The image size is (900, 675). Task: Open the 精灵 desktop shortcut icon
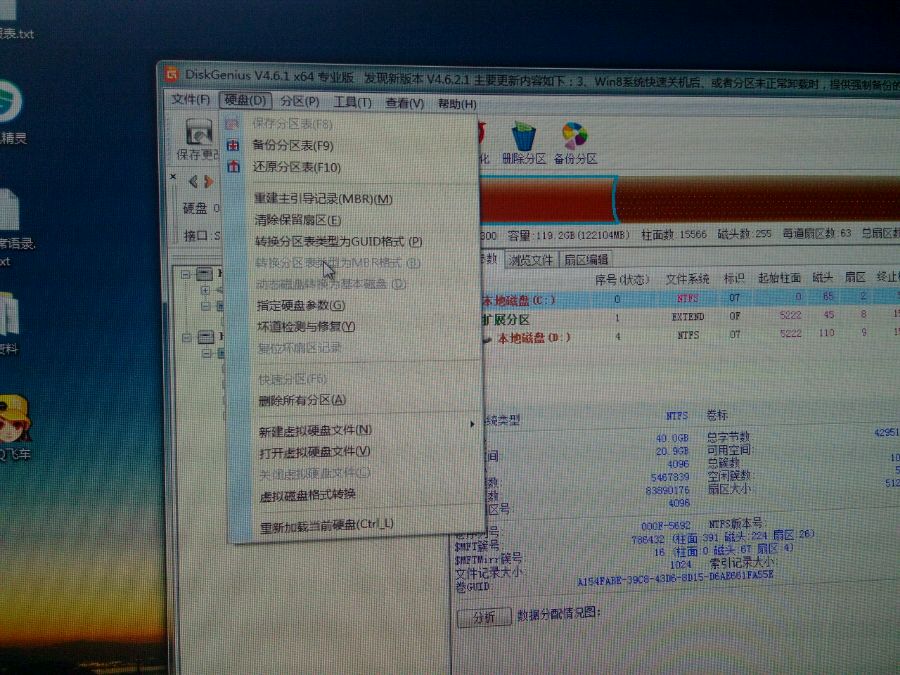(x=10, y=102)
